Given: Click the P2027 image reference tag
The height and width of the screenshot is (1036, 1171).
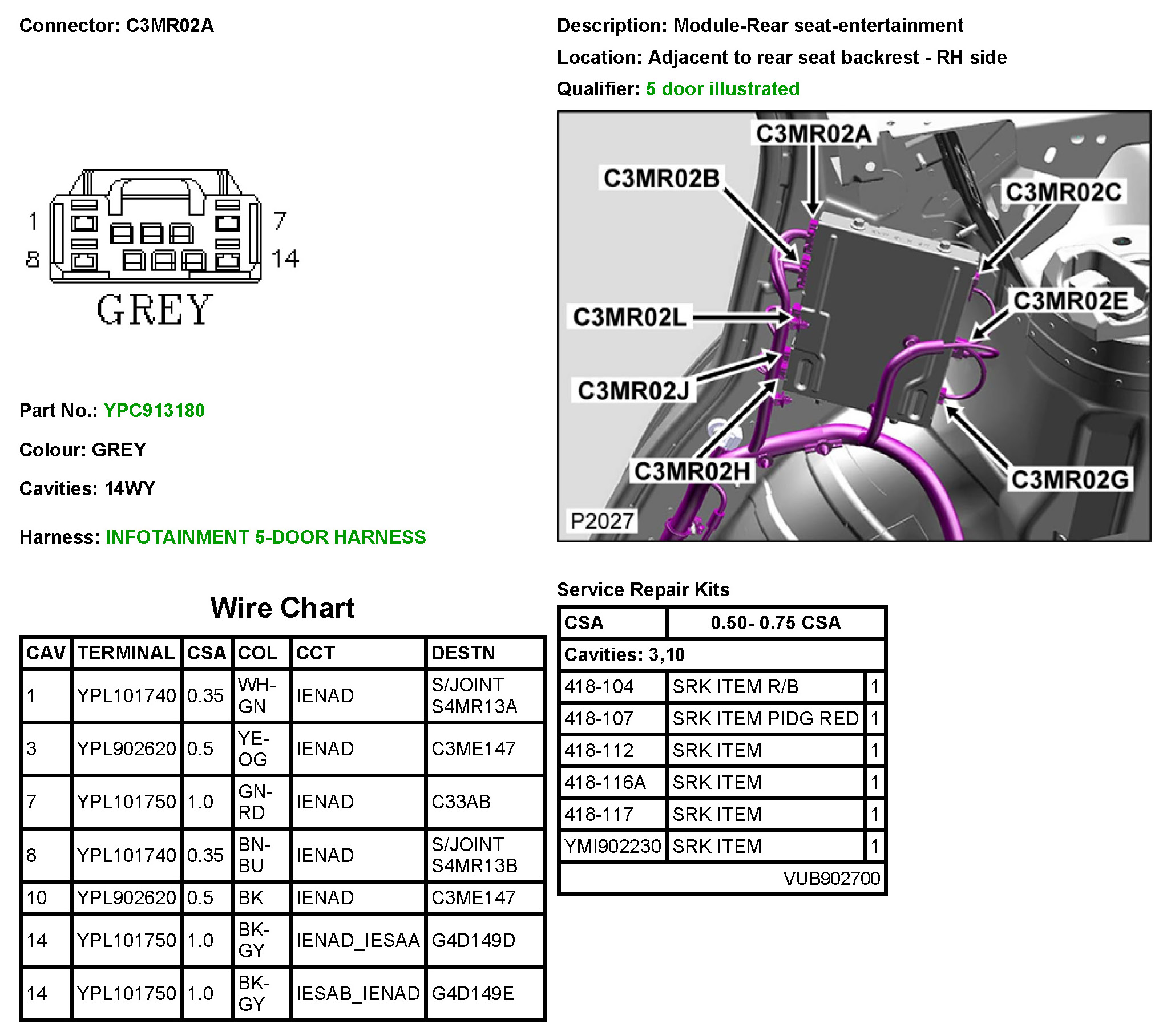Looking at the screenshot, I should pyautogui.click(x=601, y=521).
